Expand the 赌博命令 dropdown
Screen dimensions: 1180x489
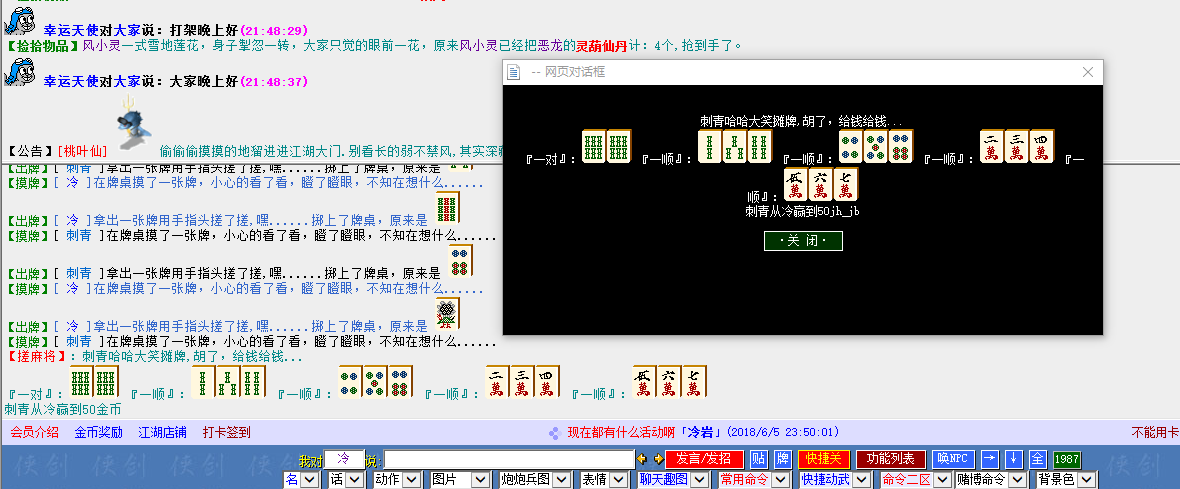point(991,479)
